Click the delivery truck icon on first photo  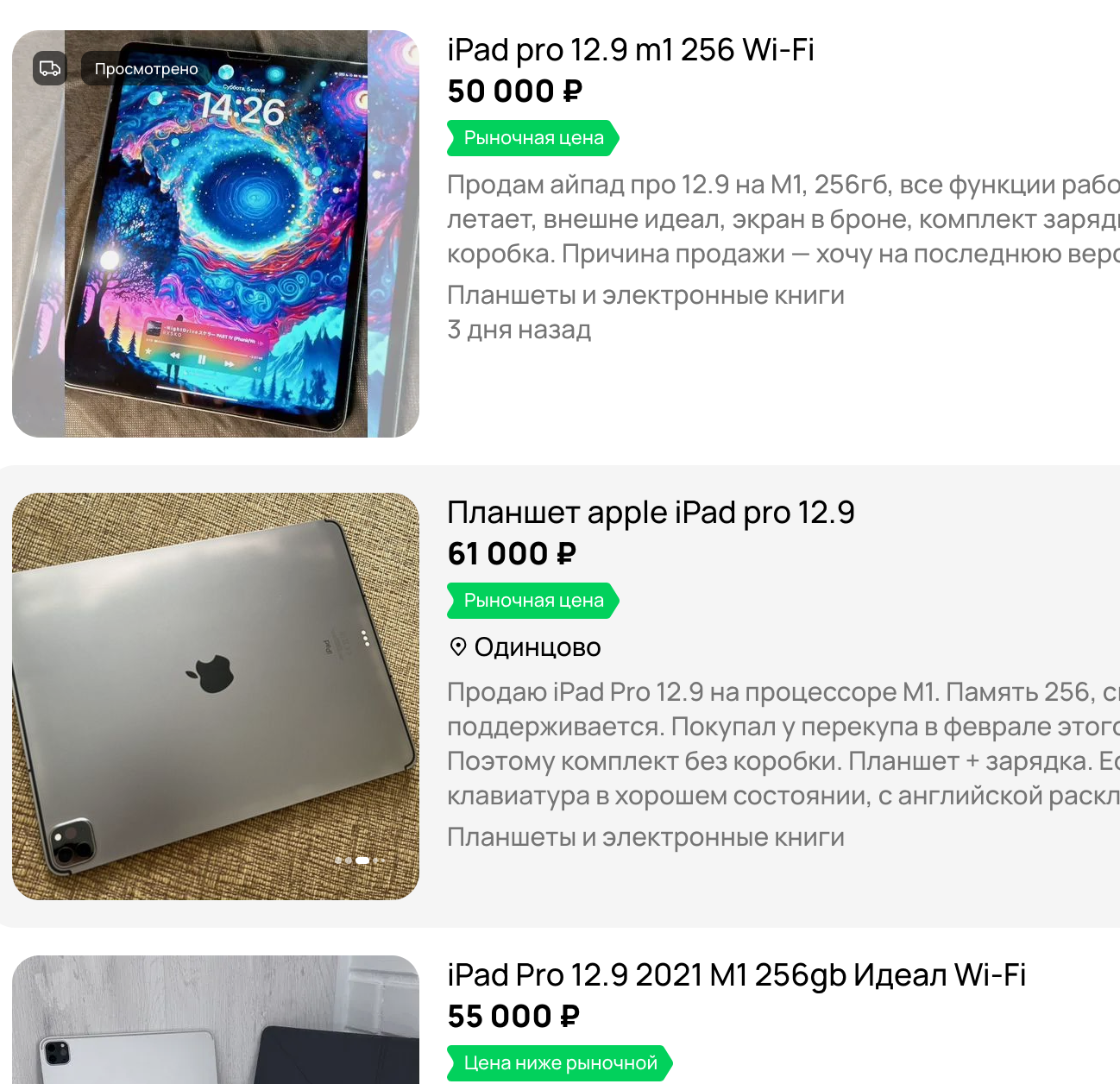click(x=50, y=68)
